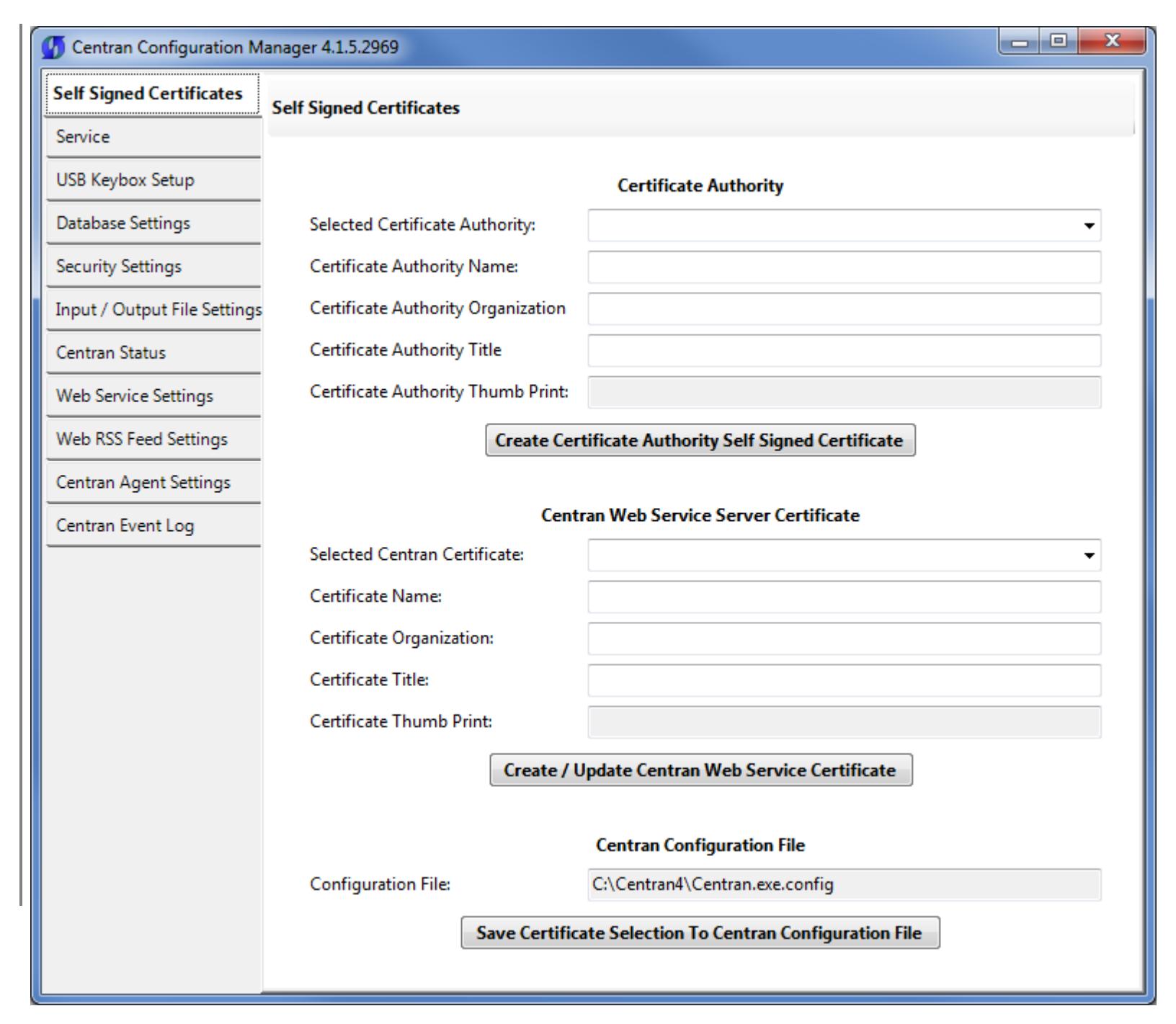Click the Certificate Authority Organization field

coord(845,309)
